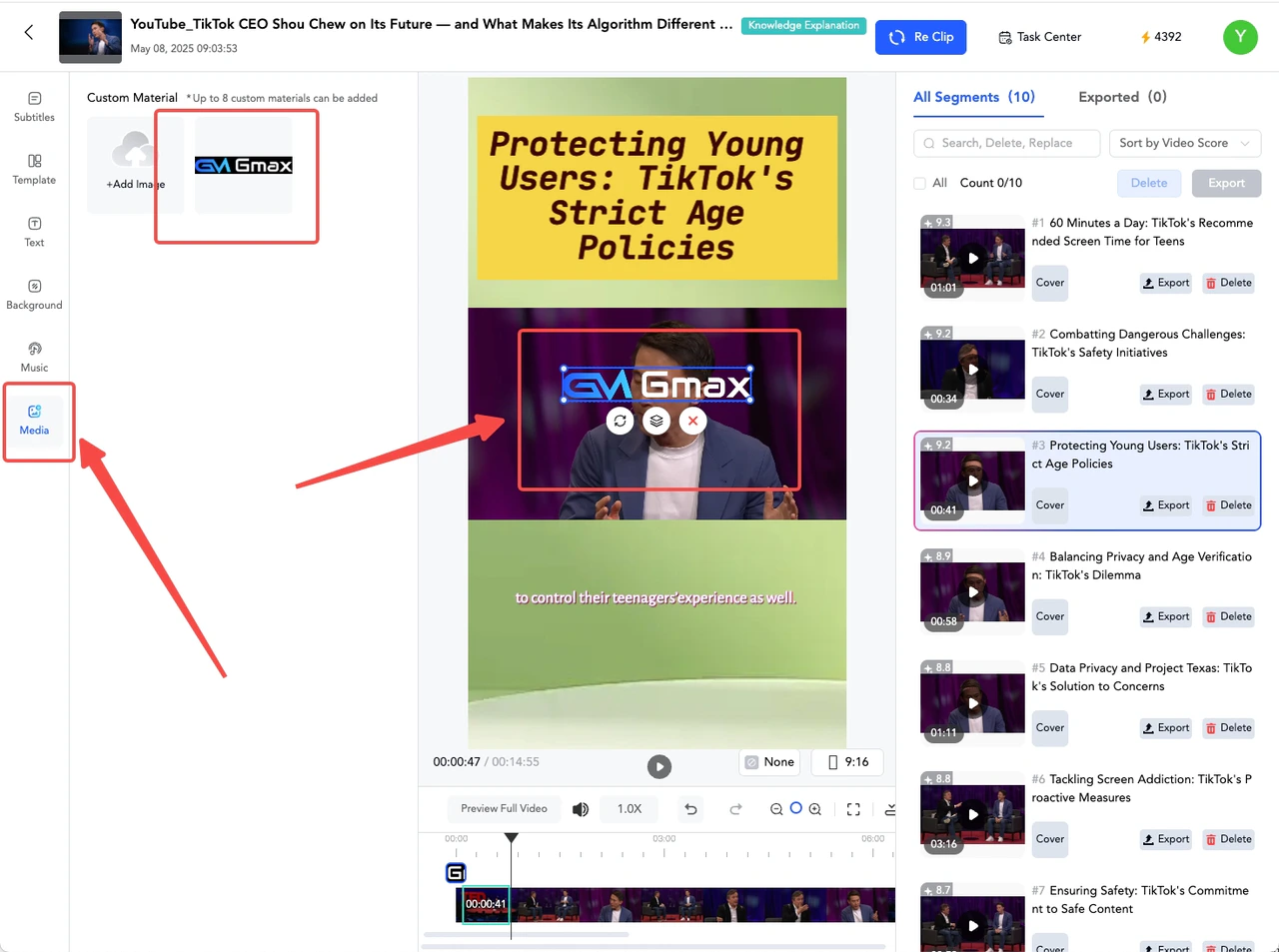Viewport: 1279px width, 952px height.
Task: Open the Music panel in the sidebar
Action: [x=34, y=357]
